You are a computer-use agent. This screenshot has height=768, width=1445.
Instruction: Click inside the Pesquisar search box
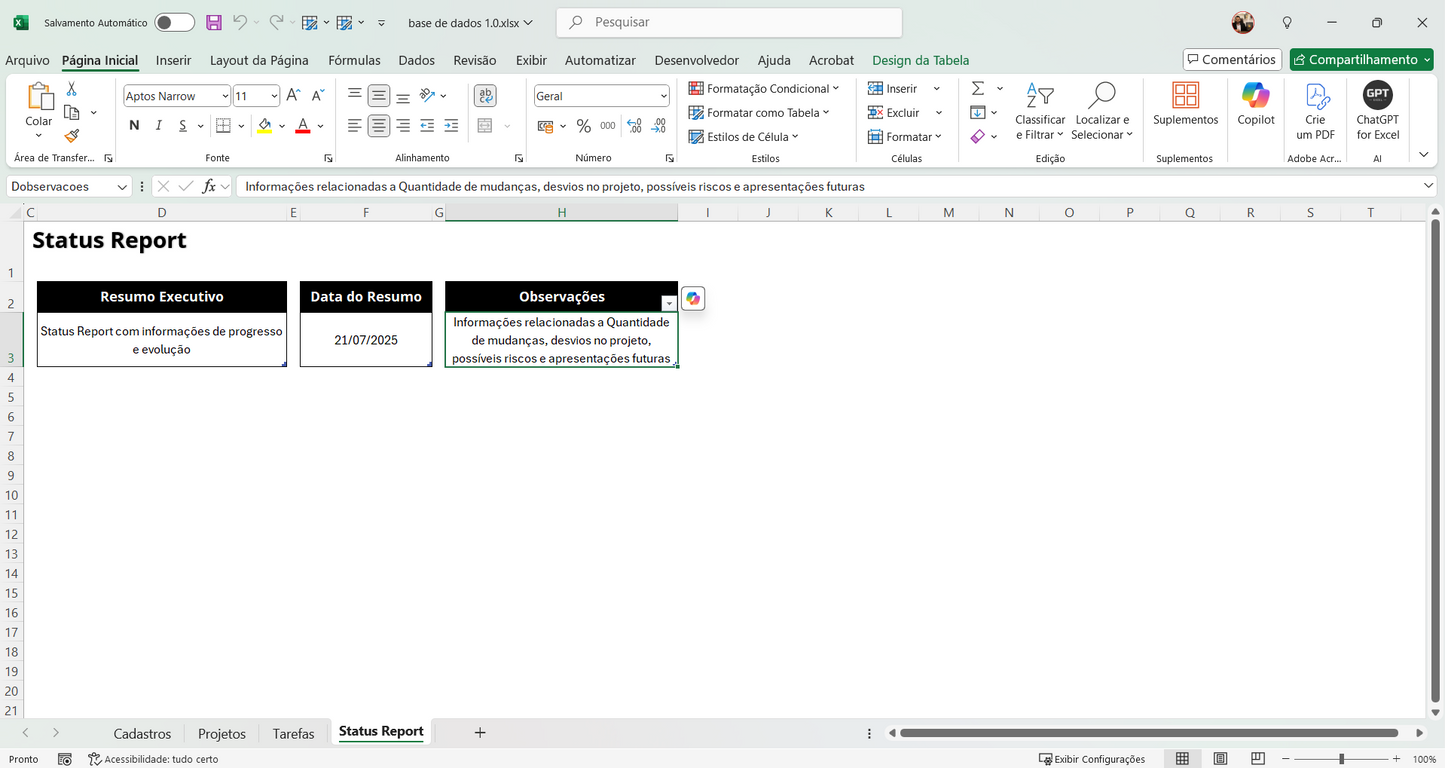(728, 22)
